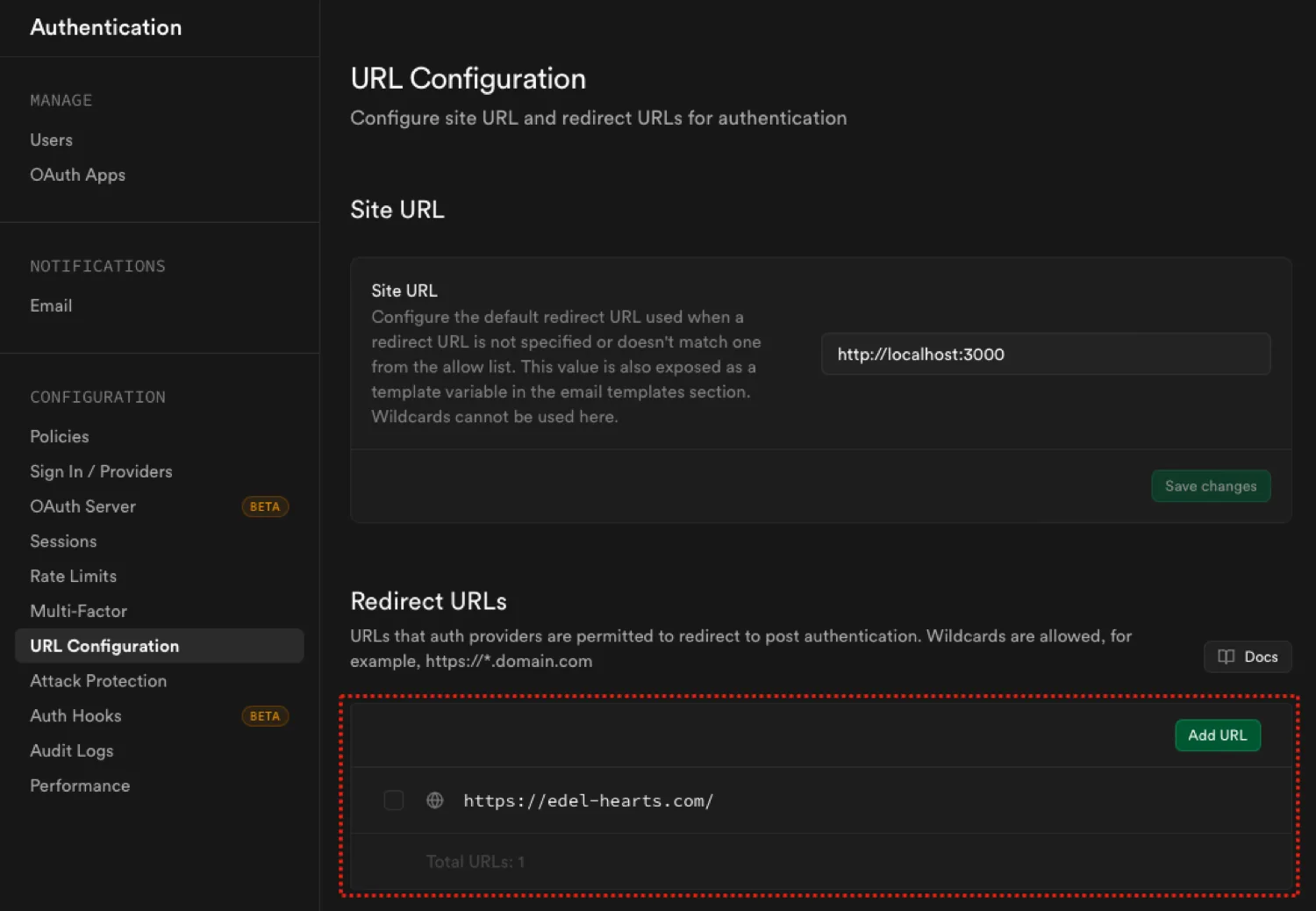Viewport: 1316px width, 911px height.
Task: Open the OAuth Apps page
Action: pos(77,175)
